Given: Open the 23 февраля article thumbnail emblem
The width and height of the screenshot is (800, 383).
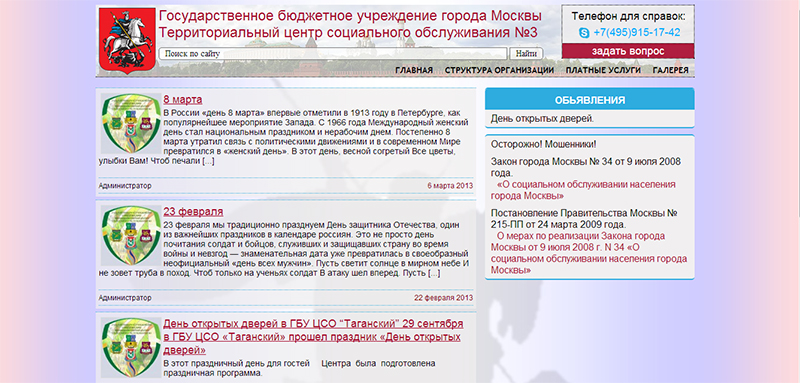Looking at the screenshot, I should (131, 235).
